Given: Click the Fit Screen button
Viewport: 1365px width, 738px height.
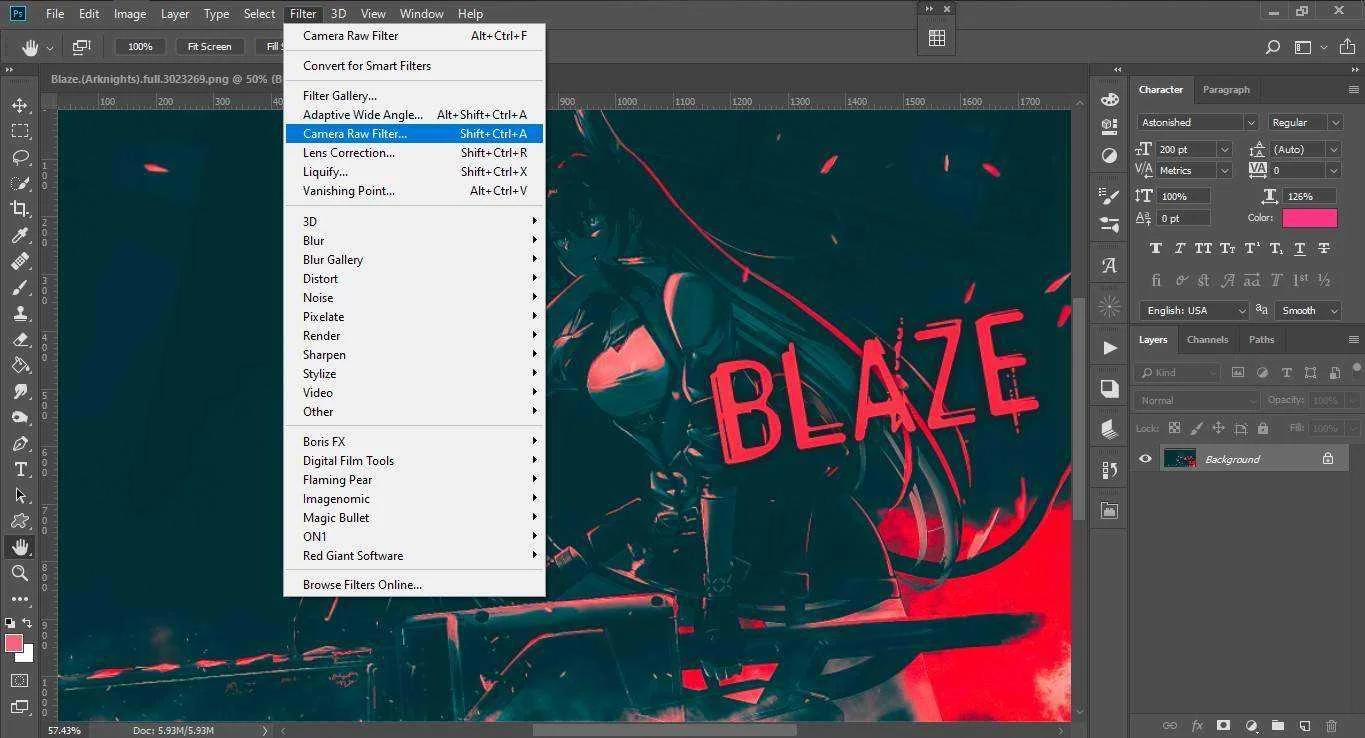Looking at the screenshot, I should (x=210, y=47).
